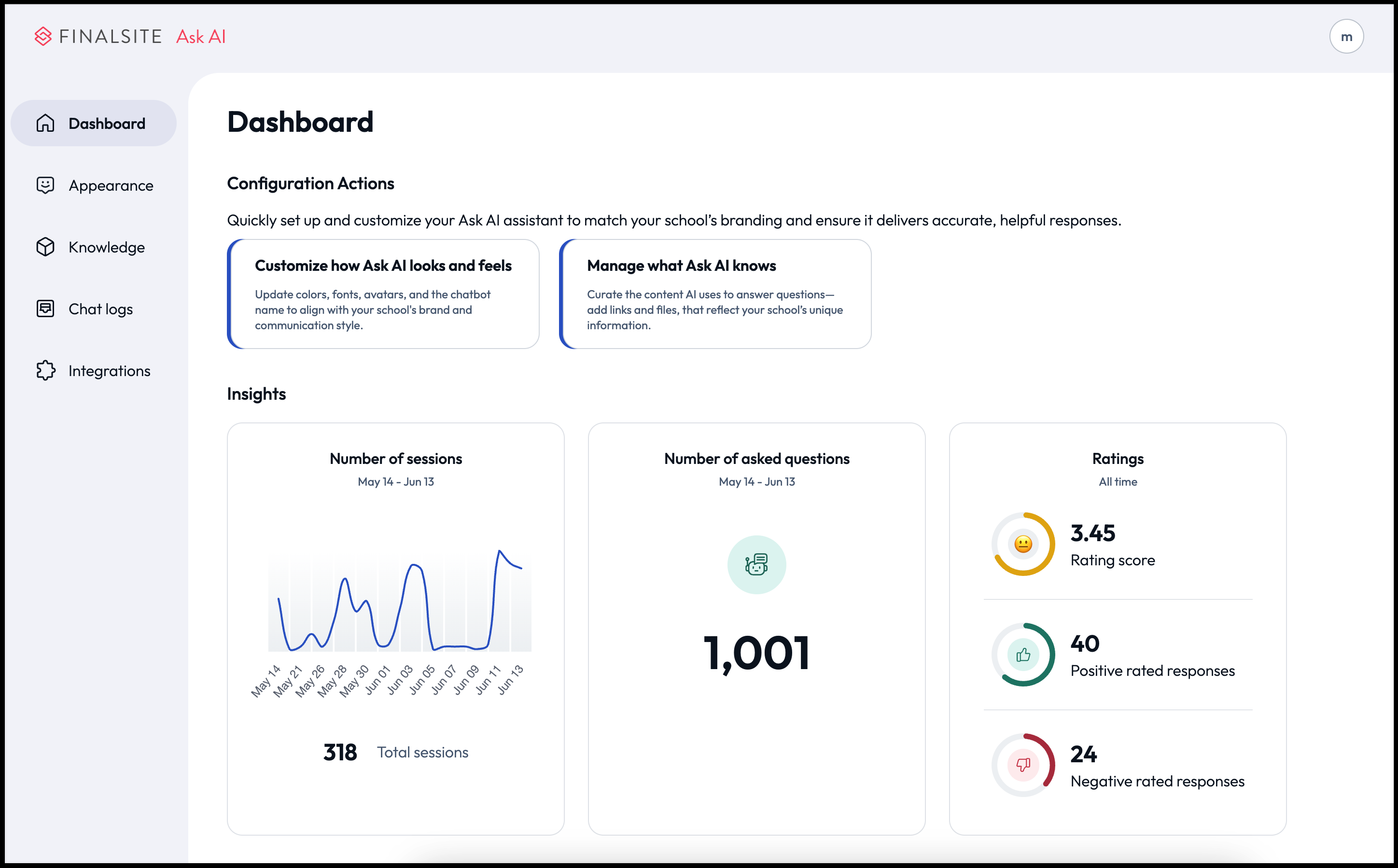Screen dimensions: 1398x868
Task: Click the 'May 28' axis label
Action: pos(332,681)
